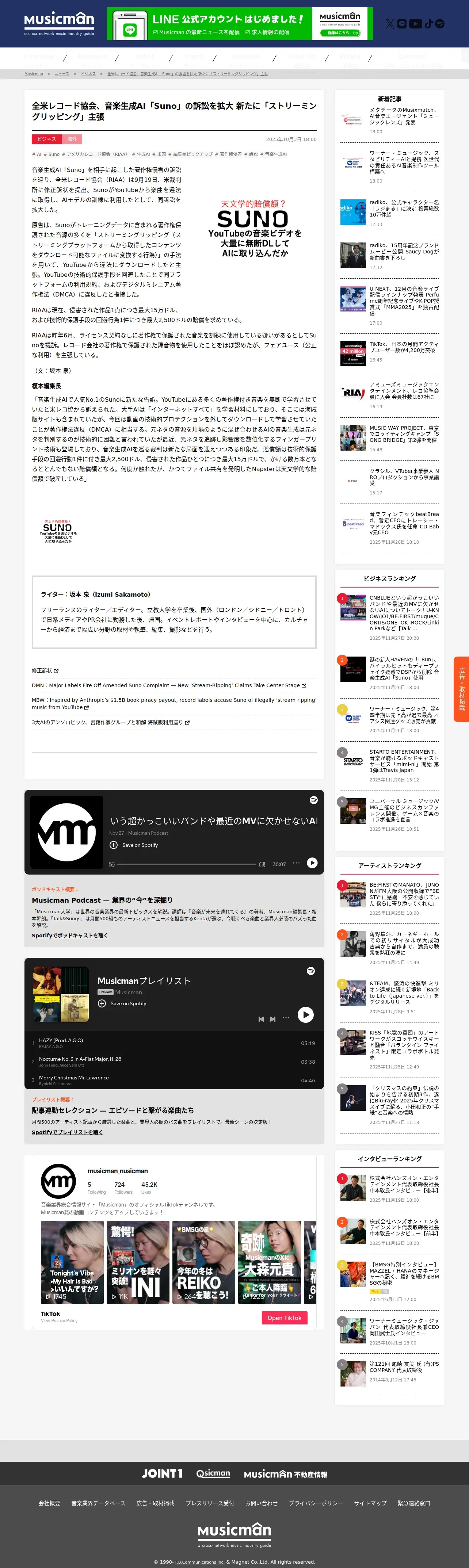Open 会社概要 in the footer menu

point(49,1503)
